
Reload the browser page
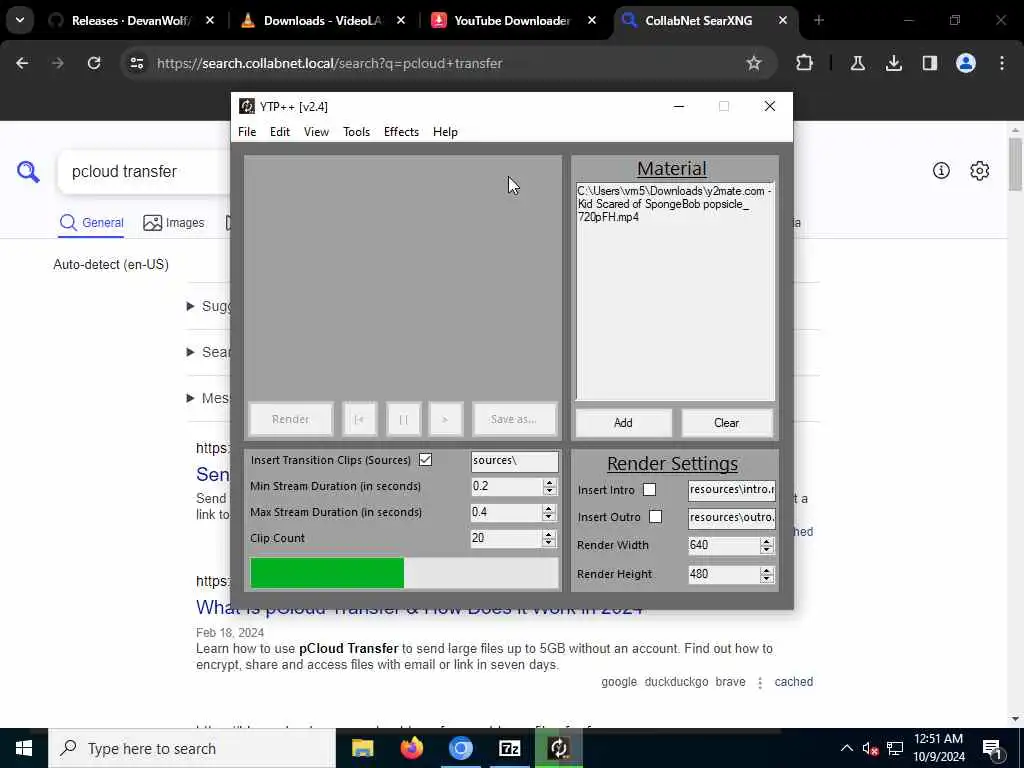click(94, 63)
